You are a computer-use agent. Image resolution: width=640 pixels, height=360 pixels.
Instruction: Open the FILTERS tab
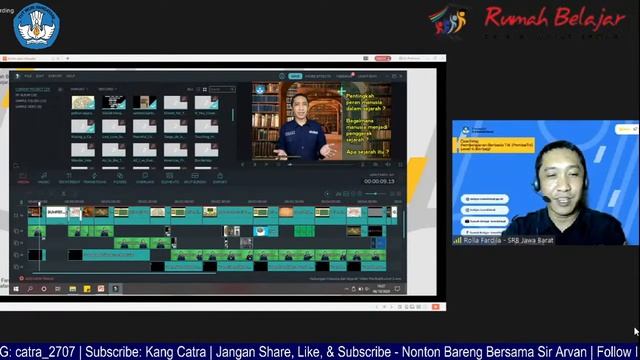click(x=120, y=178)
